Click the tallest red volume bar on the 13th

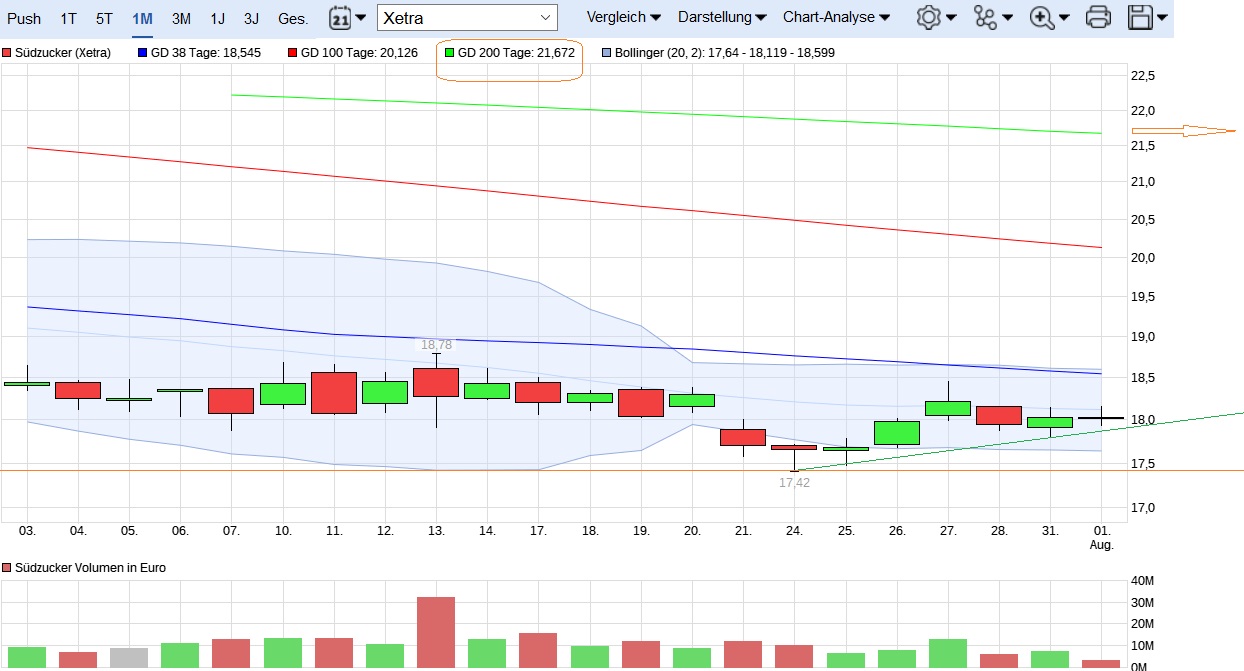click(x=436, y=633)
